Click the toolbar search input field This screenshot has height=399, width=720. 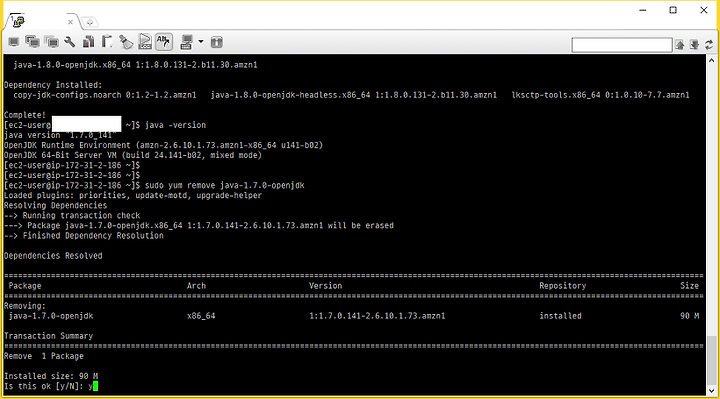pyautogui.click(x=622, y=45)
